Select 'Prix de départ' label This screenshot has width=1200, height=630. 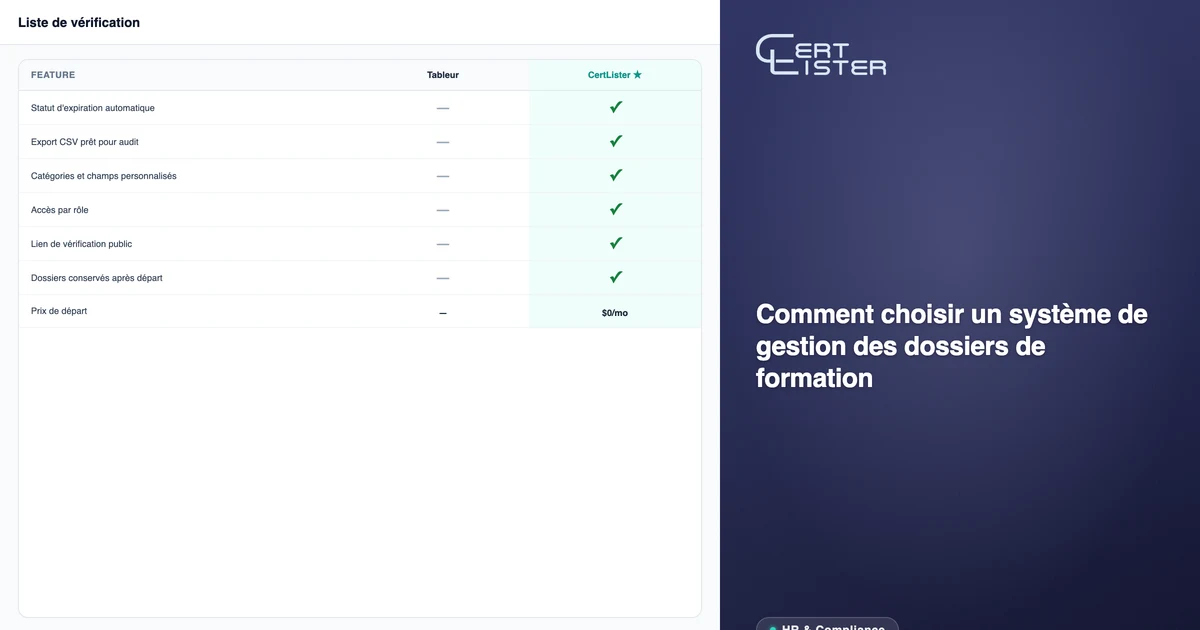pos(59,311)
